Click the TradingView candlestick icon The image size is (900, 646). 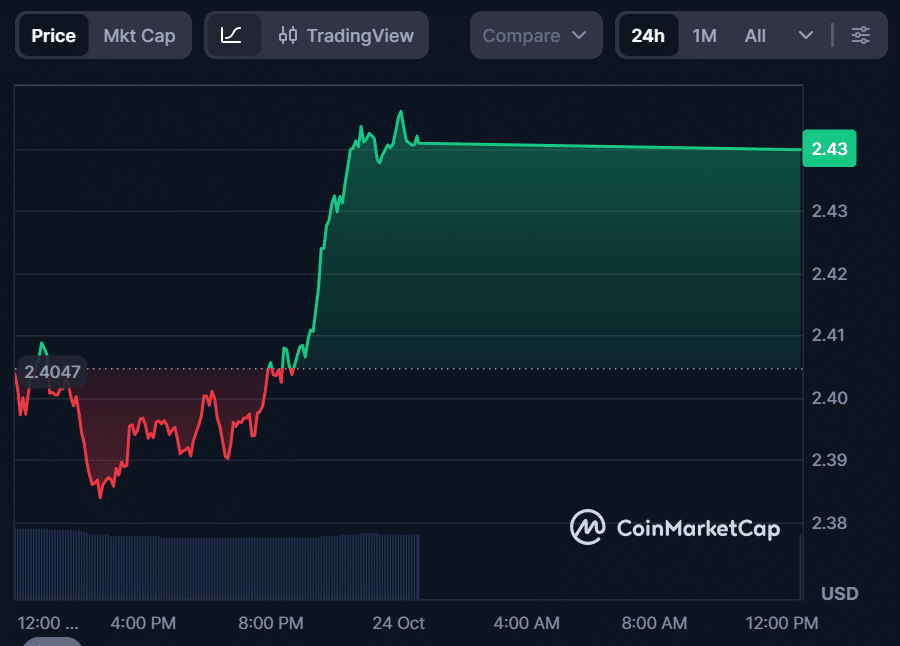tap(288, 36)
